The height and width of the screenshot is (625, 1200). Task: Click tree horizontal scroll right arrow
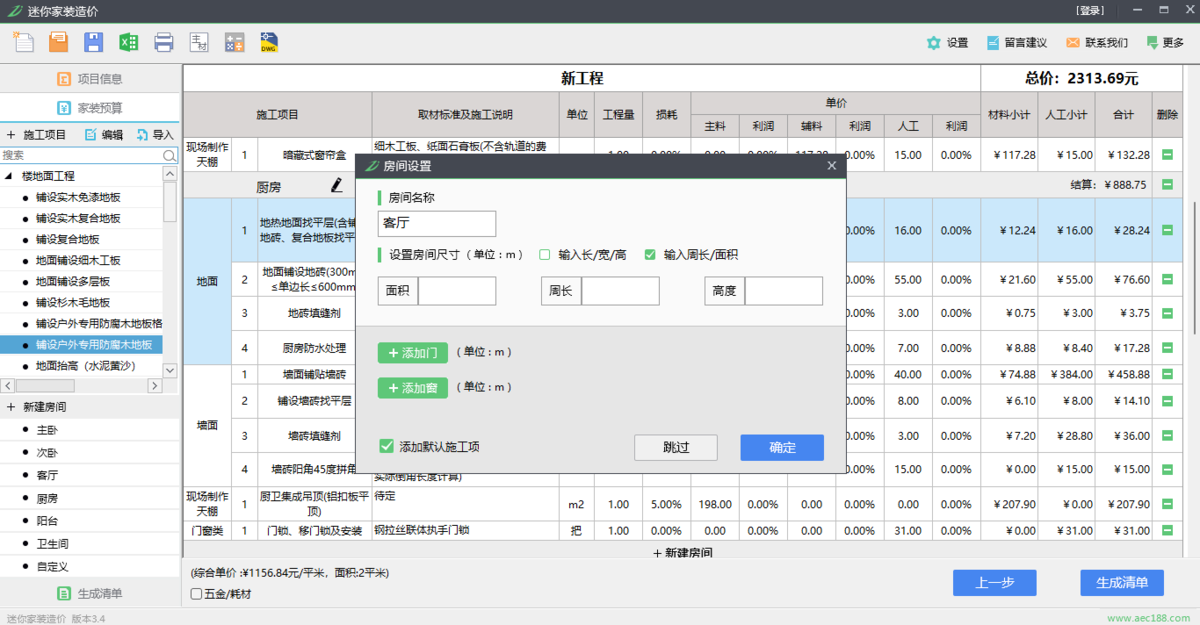pyautogui.click(x=154, y=386)
